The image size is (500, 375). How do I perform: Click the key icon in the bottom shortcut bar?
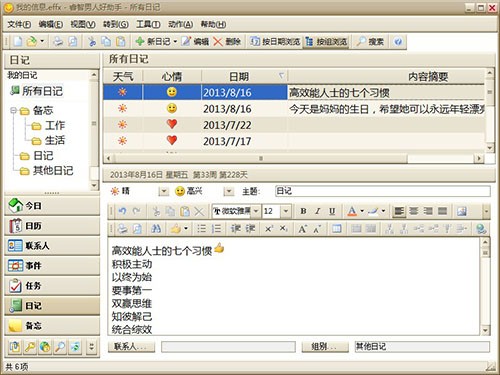(30, 347)
